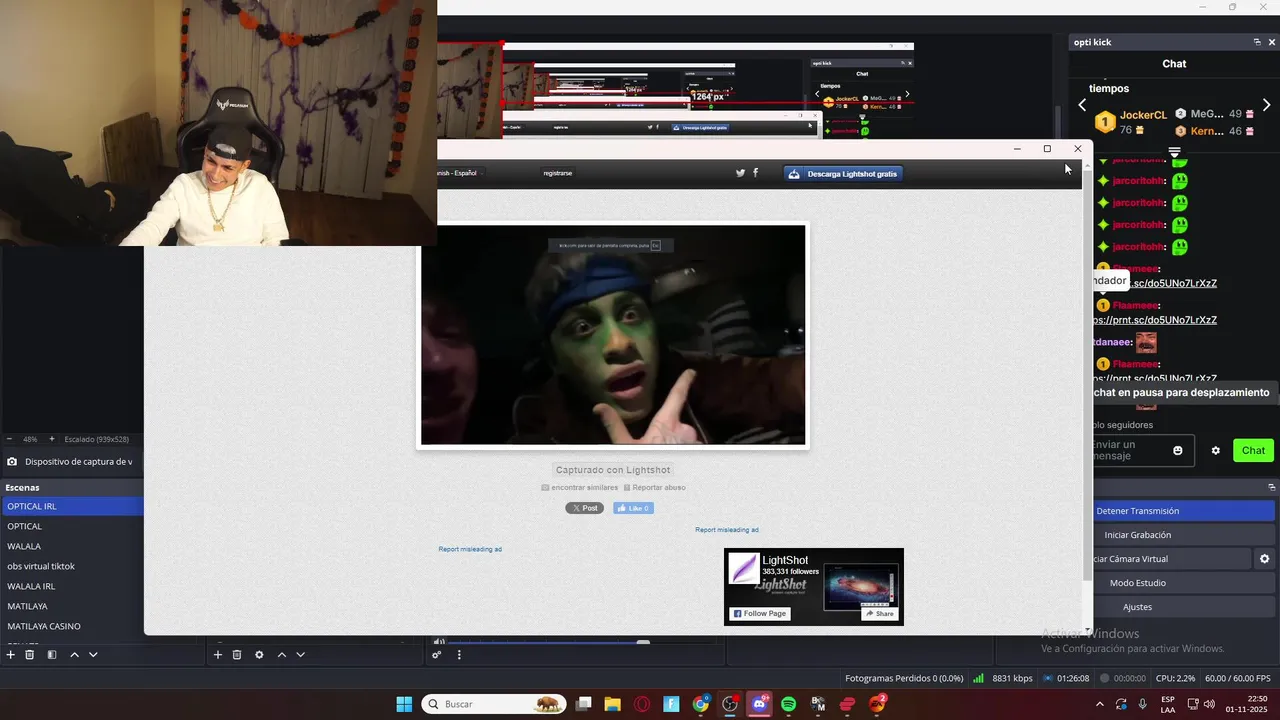Move selected source up
The height and width of the screenshot is (720, 1280).
(x=281, y=654)
